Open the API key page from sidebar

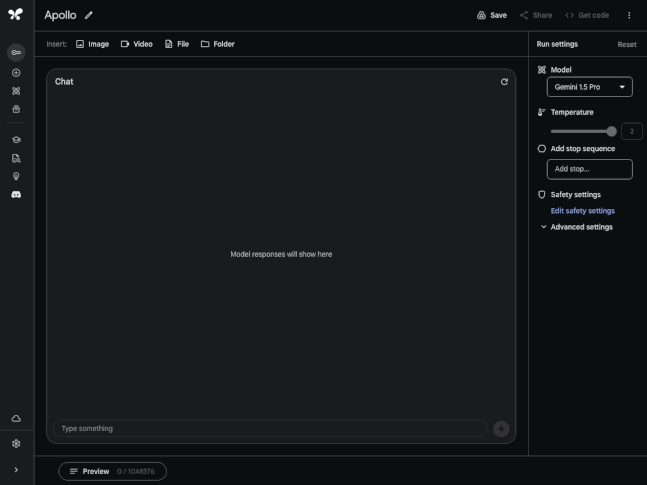[x=16, y=52]
